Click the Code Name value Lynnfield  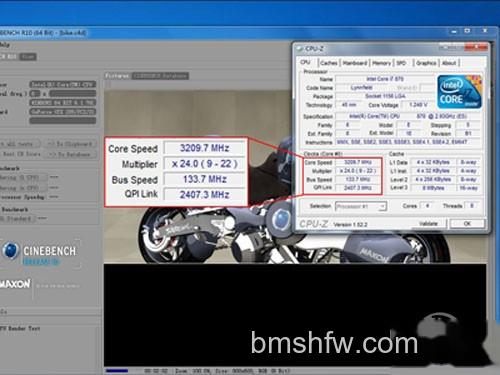362,88
